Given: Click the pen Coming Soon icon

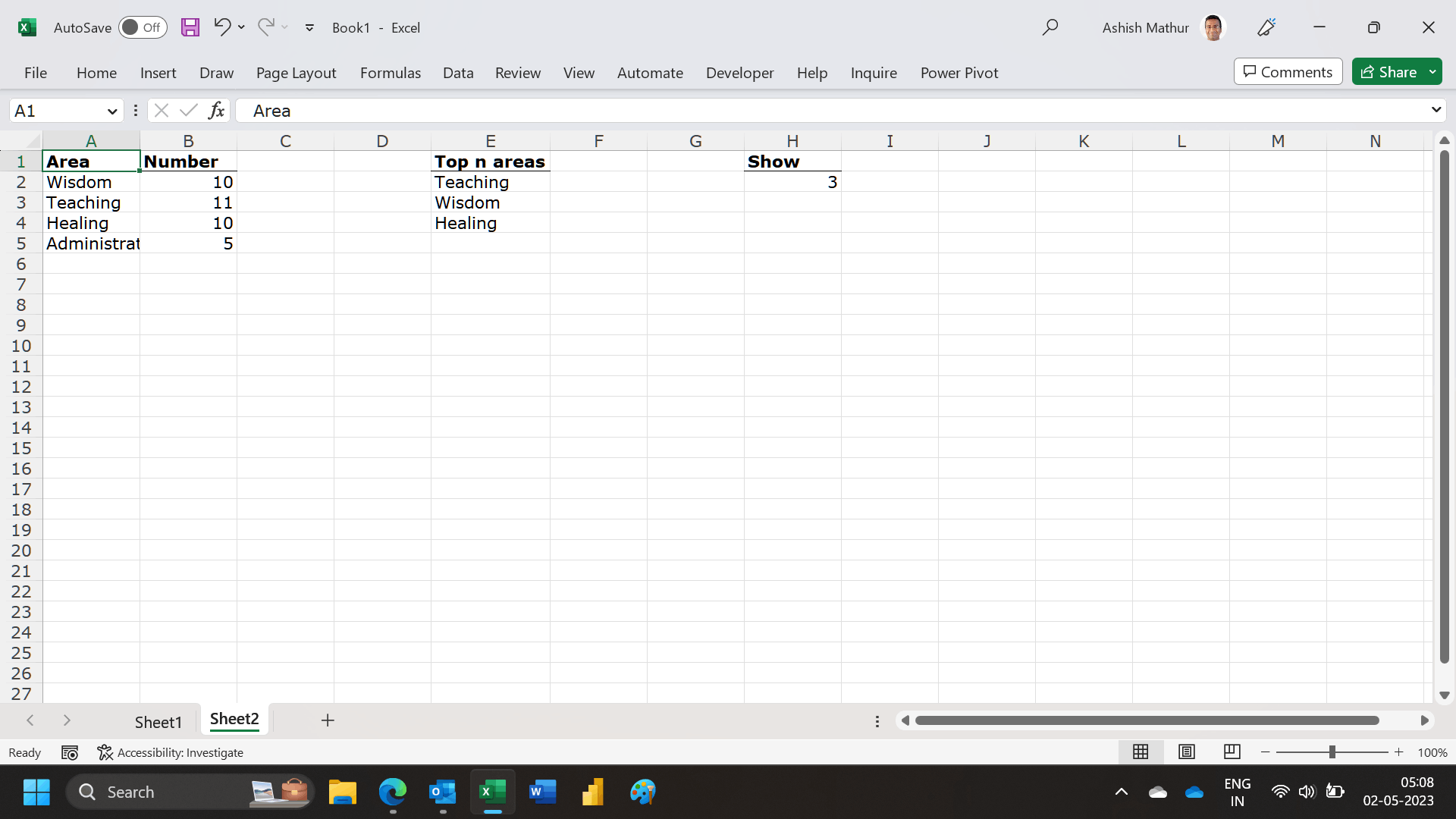Looking at the screenshot, I should (1266, 27).
